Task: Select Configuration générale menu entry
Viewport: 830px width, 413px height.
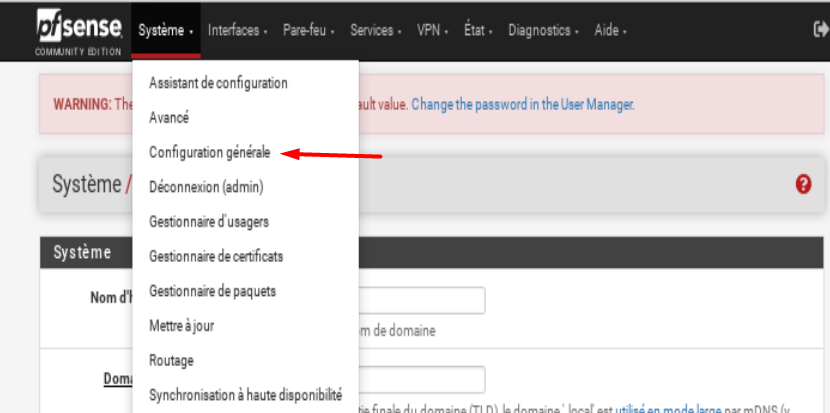Action: (209, 152)
